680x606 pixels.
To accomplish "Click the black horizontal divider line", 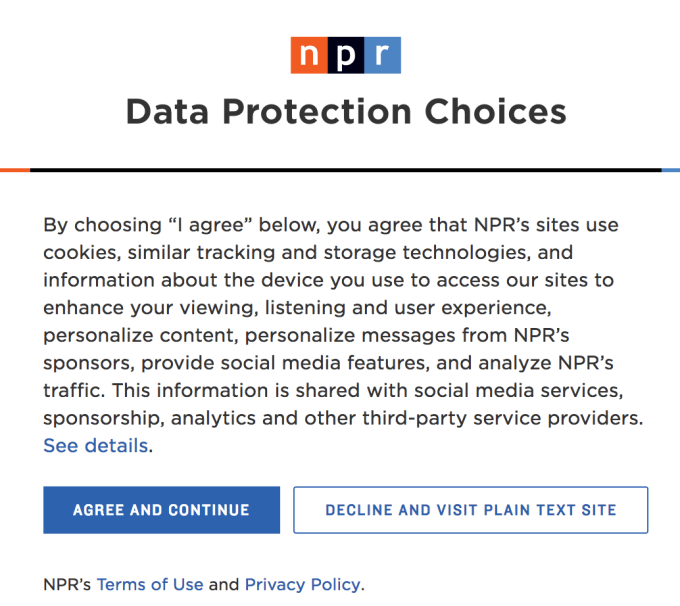I will pos(346,170).
